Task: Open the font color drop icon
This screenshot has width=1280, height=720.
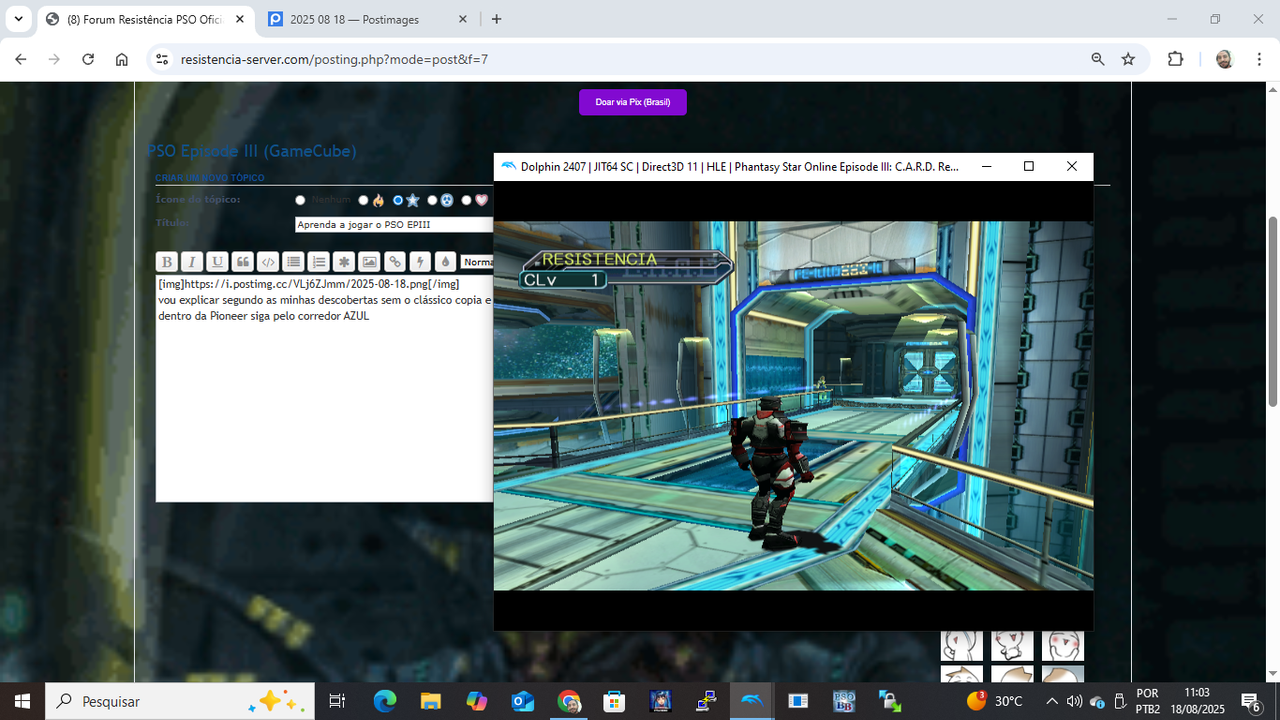Action: point(445,262)
